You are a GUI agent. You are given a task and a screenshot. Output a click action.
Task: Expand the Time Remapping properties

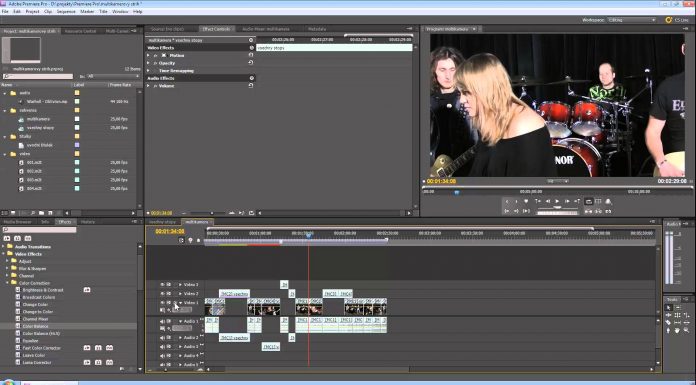[x=149, y=71]
